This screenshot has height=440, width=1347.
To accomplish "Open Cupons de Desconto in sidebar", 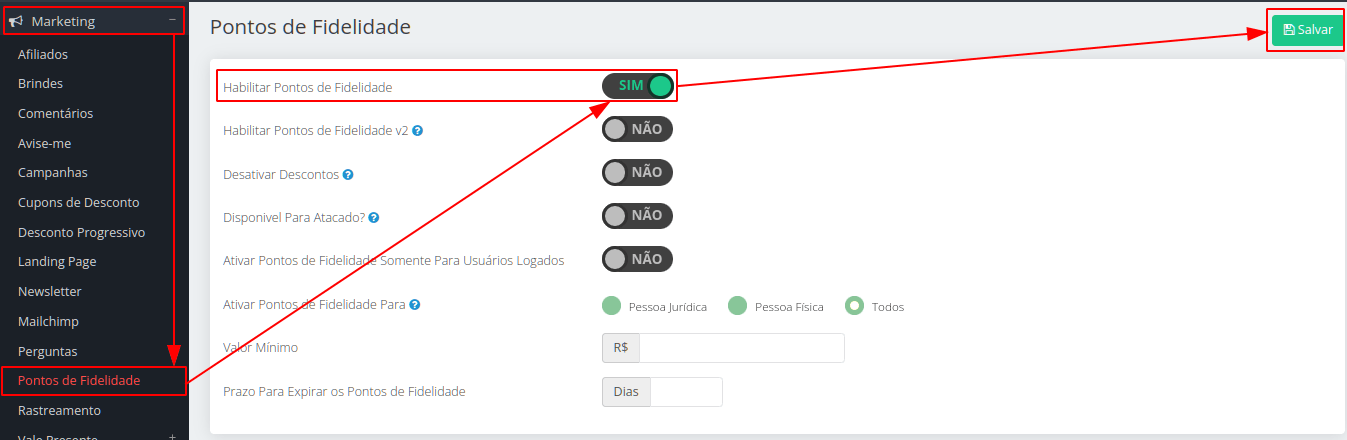I will tap(79, 202).
